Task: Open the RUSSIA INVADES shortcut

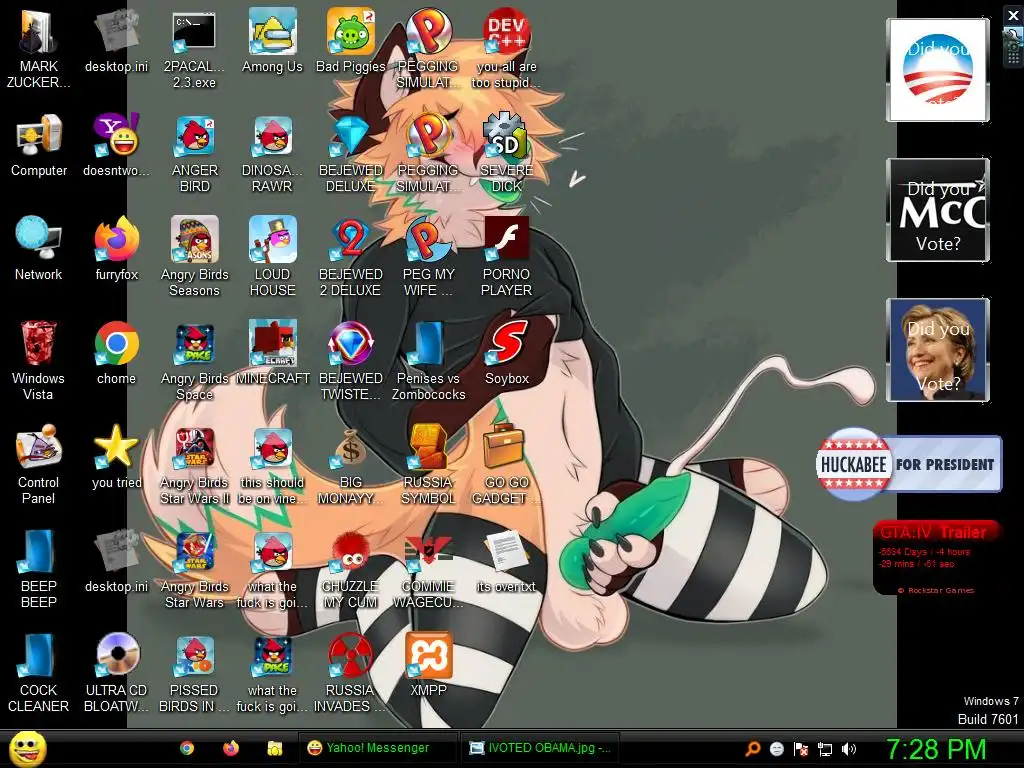Action: coord(351,673)
